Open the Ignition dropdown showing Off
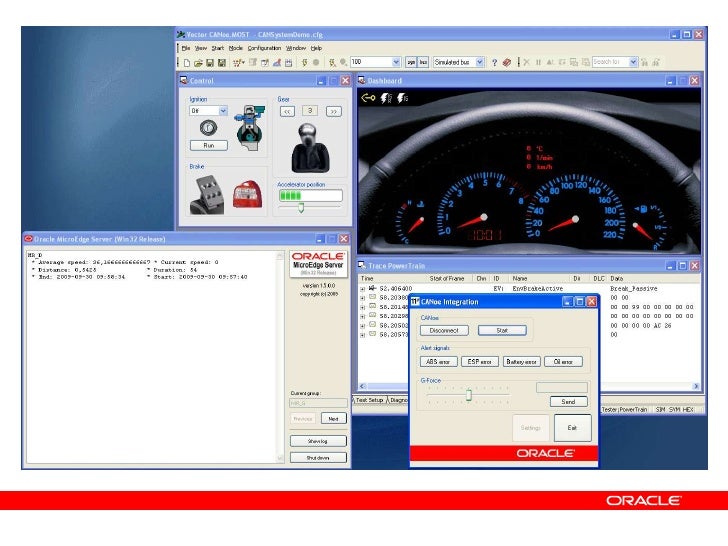Image resolution: width=728 pixels, height=546 pixels. [223, 111]
